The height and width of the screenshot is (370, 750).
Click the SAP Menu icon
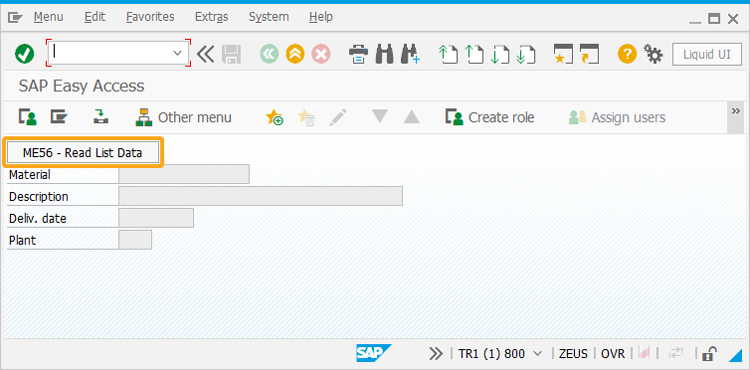pyautogui.click(x=59, y=117)
